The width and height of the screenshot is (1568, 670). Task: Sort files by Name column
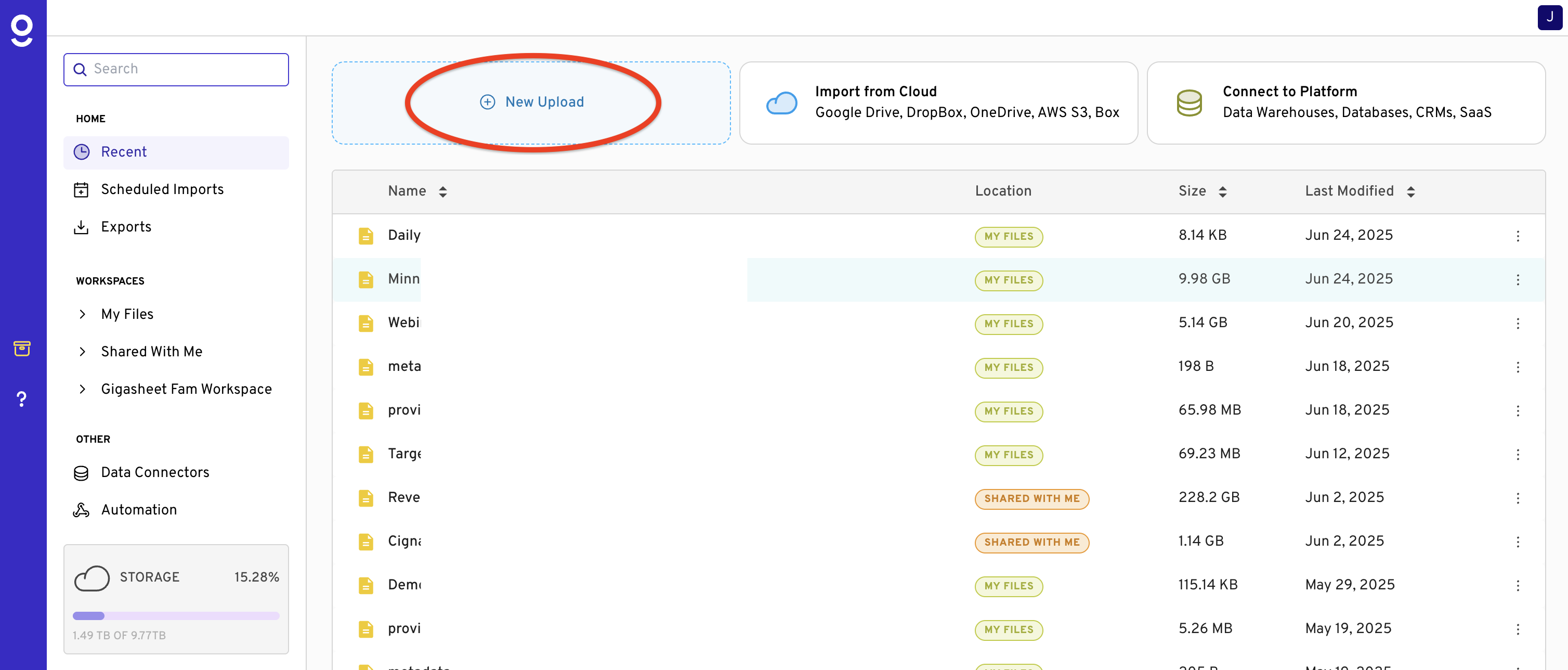coord(442,192)
